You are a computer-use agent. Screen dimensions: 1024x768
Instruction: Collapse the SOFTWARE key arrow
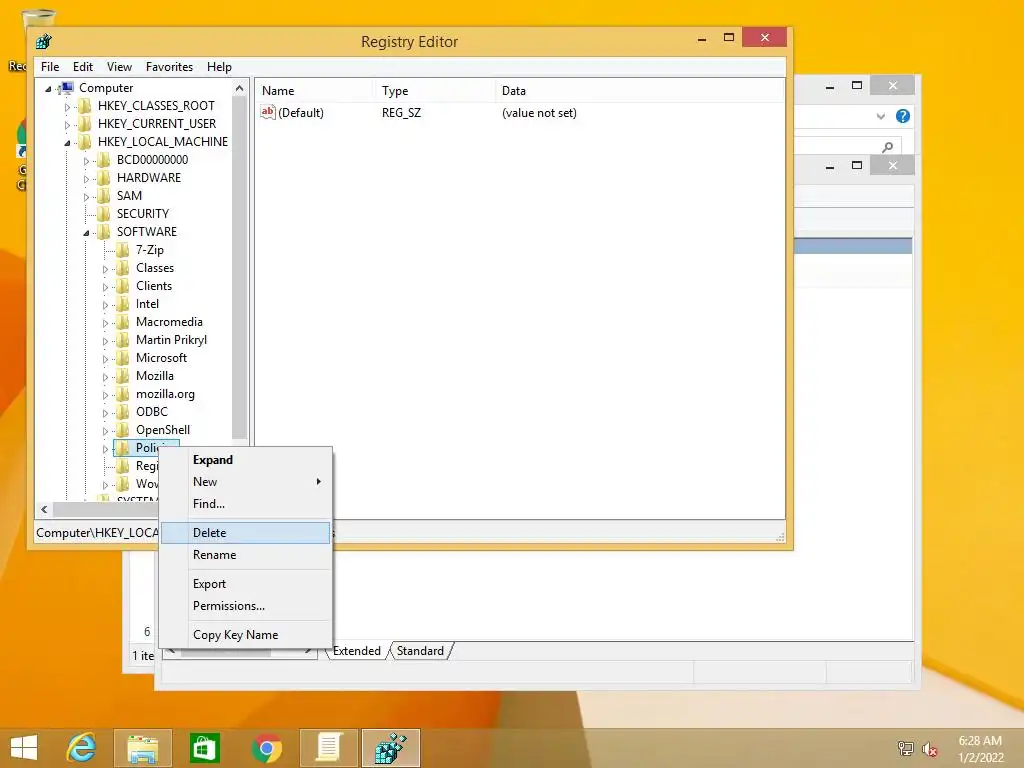coord(86,232)
